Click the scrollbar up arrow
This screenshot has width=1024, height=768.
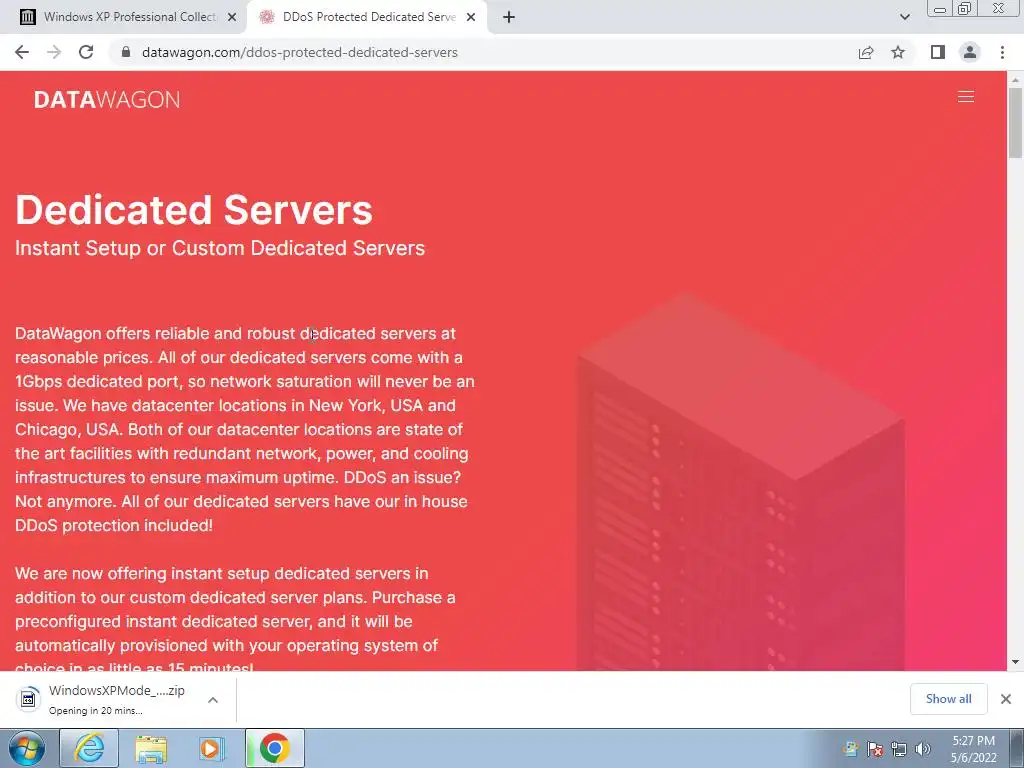[1015, 80]
